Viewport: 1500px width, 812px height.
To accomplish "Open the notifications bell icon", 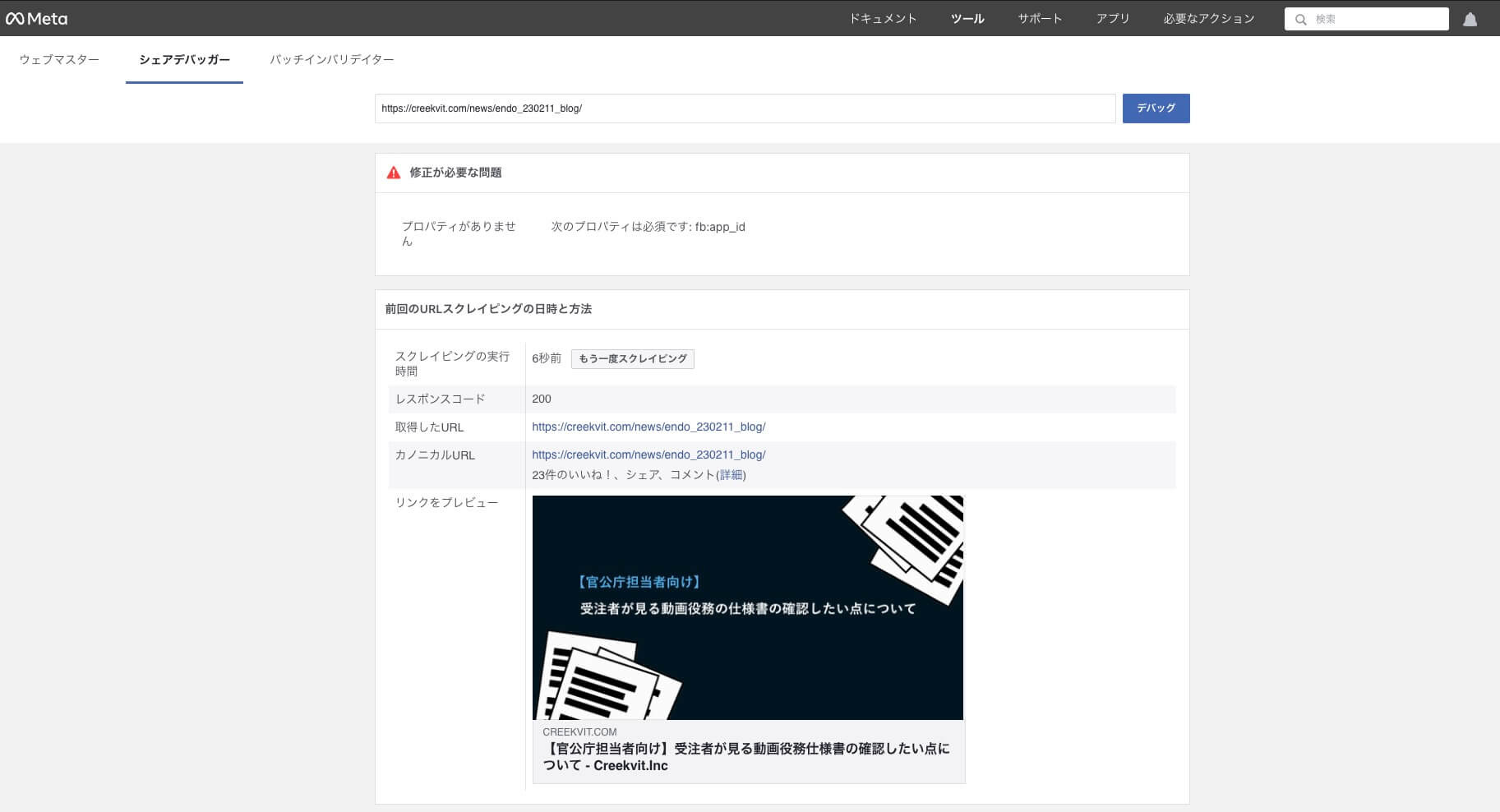I will point(1470,19).
